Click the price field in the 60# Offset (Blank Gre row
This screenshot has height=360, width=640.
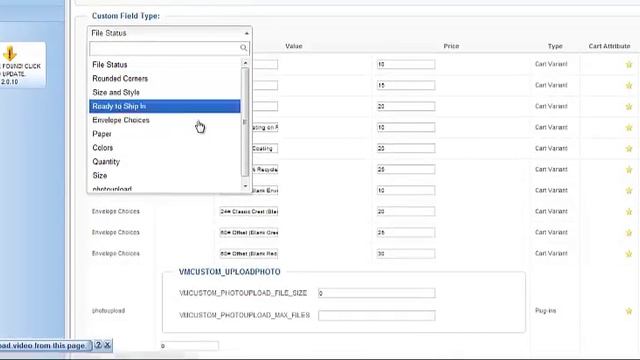tap(406, 233)
